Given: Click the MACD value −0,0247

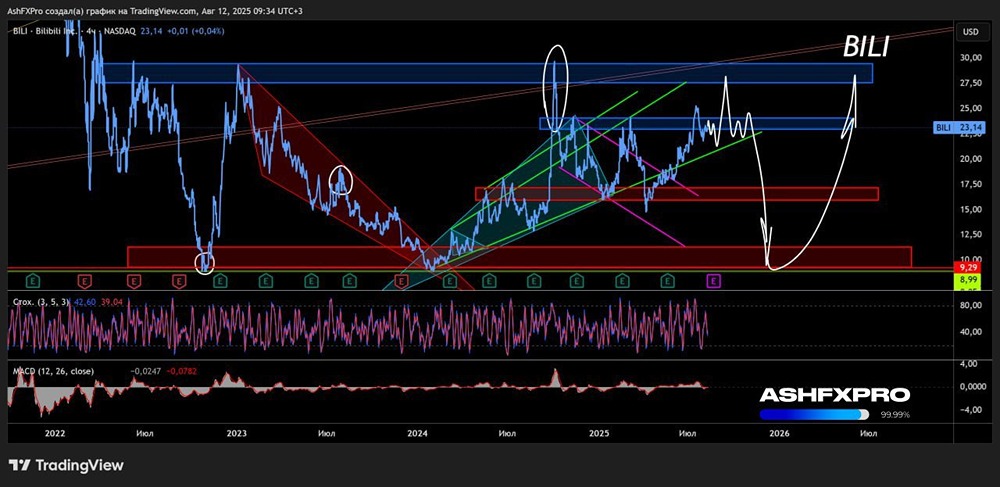Looking at the screenshot, I should (144, 370).
